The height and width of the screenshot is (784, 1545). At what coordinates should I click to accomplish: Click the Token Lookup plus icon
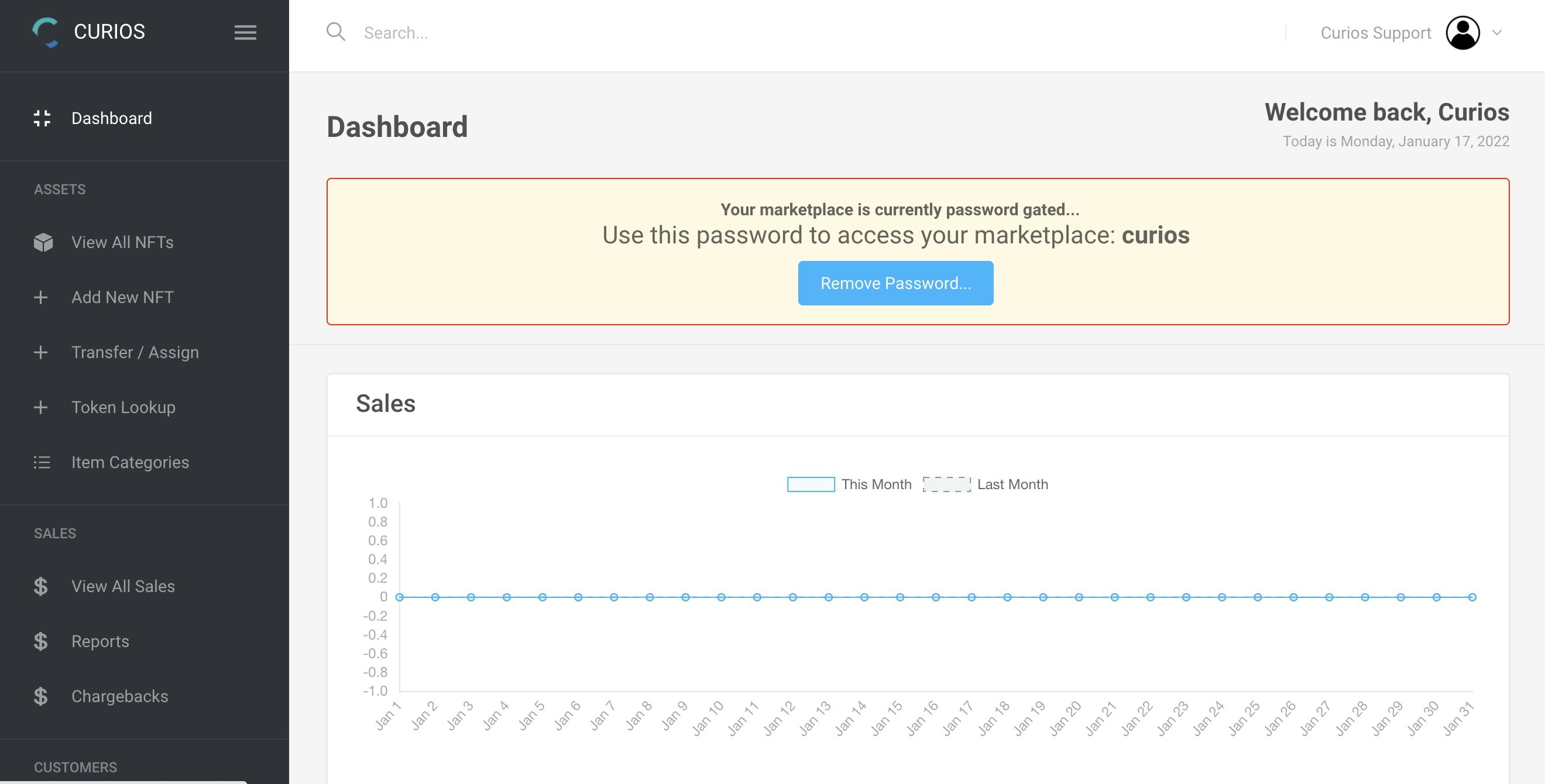point(41,408)
